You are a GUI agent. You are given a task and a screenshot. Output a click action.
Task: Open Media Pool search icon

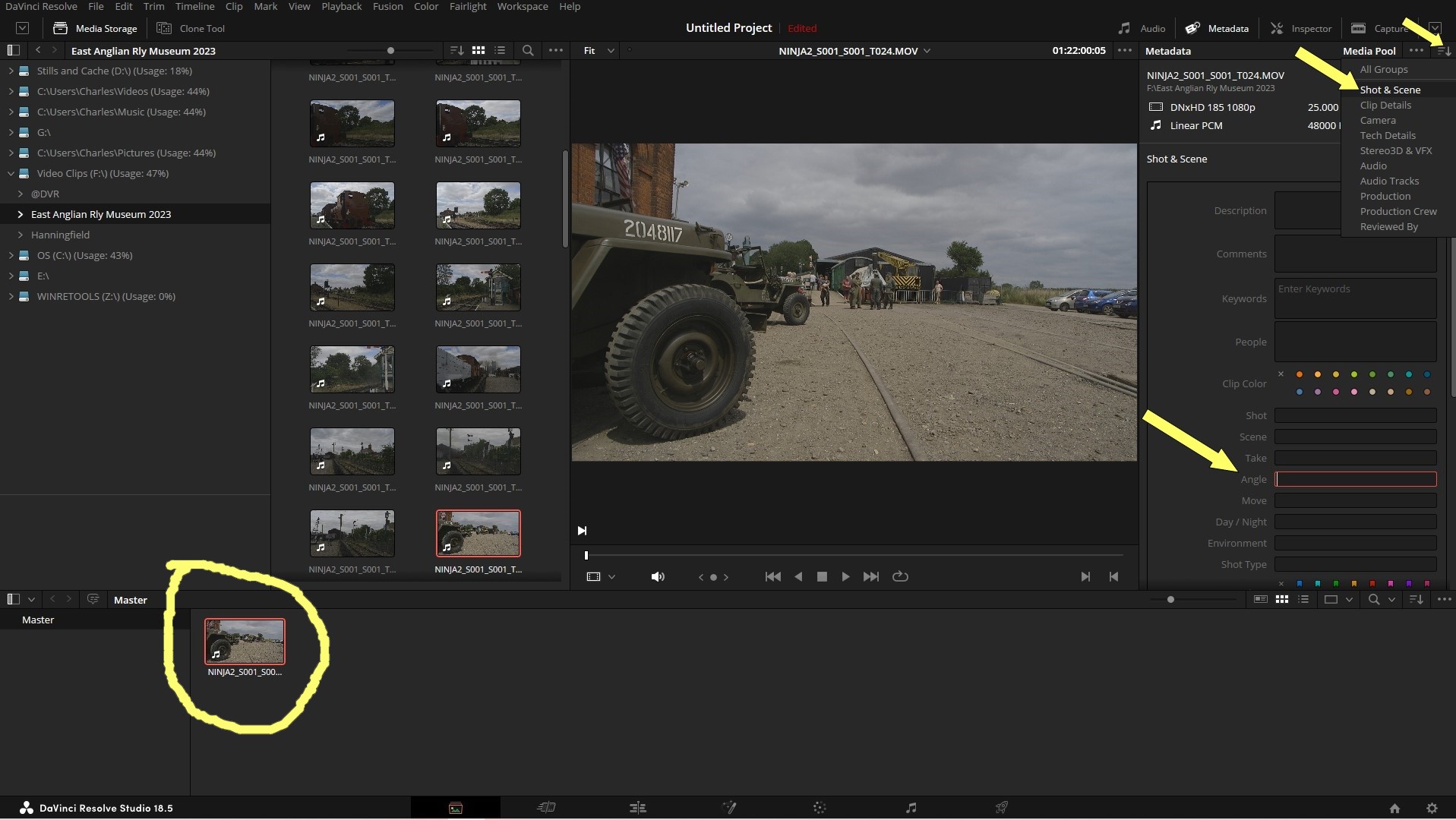tap(1373, 599)
